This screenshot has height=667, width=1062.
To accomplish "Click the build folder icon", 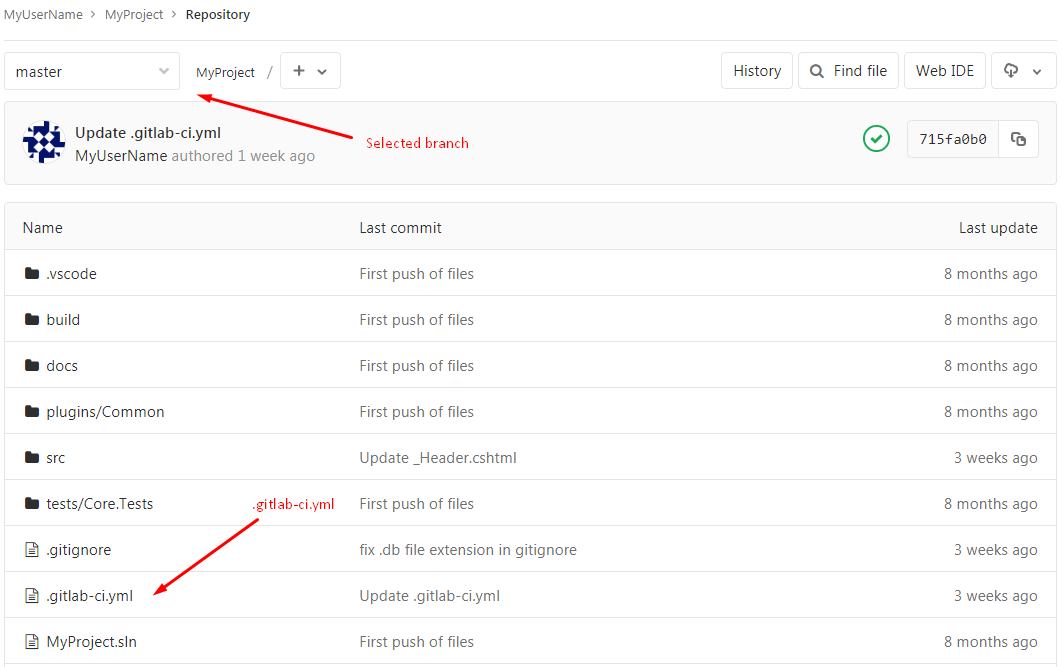I will [32, 320].
